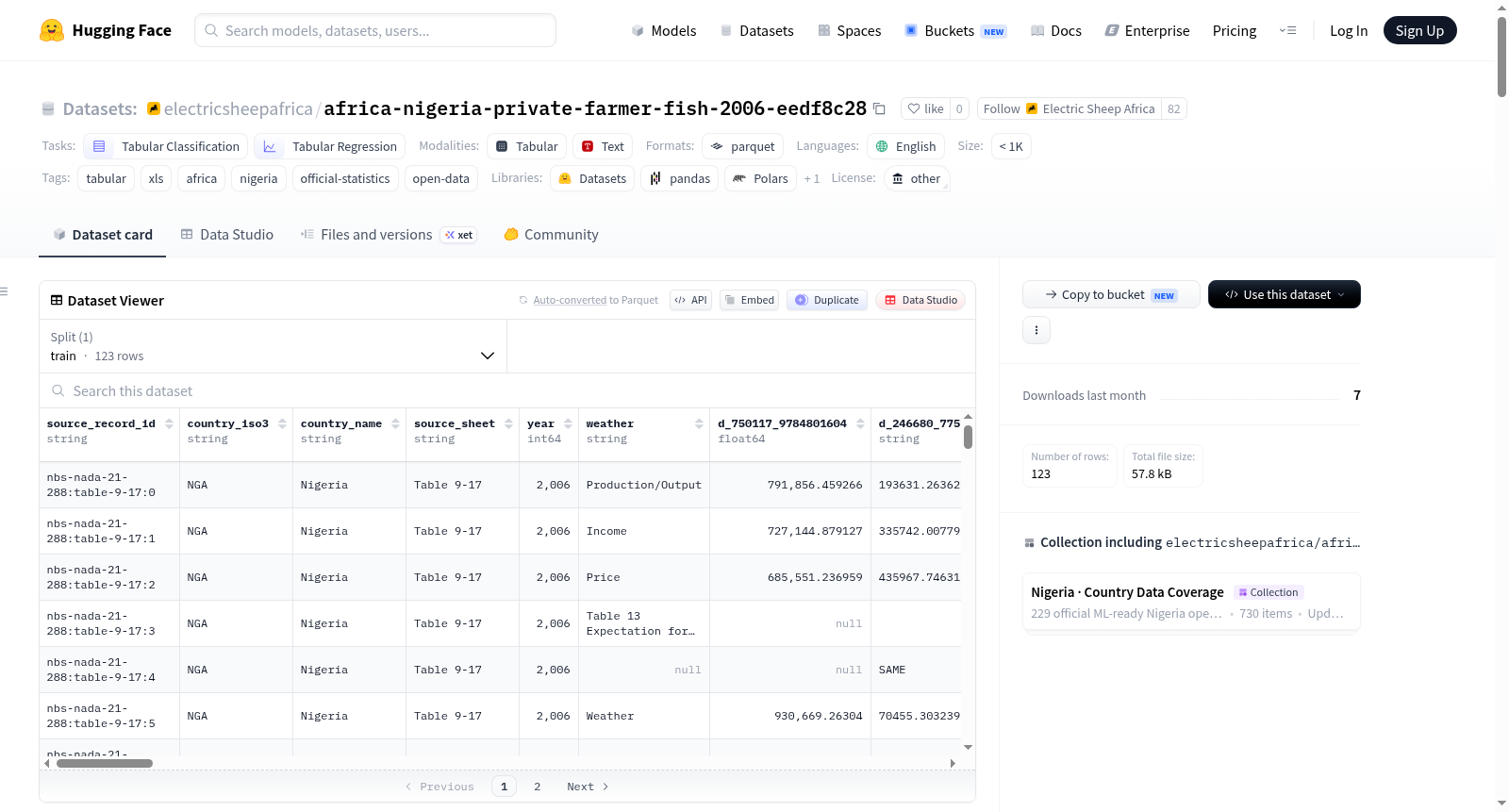Open the Files and versions tab

pos(389,235)
